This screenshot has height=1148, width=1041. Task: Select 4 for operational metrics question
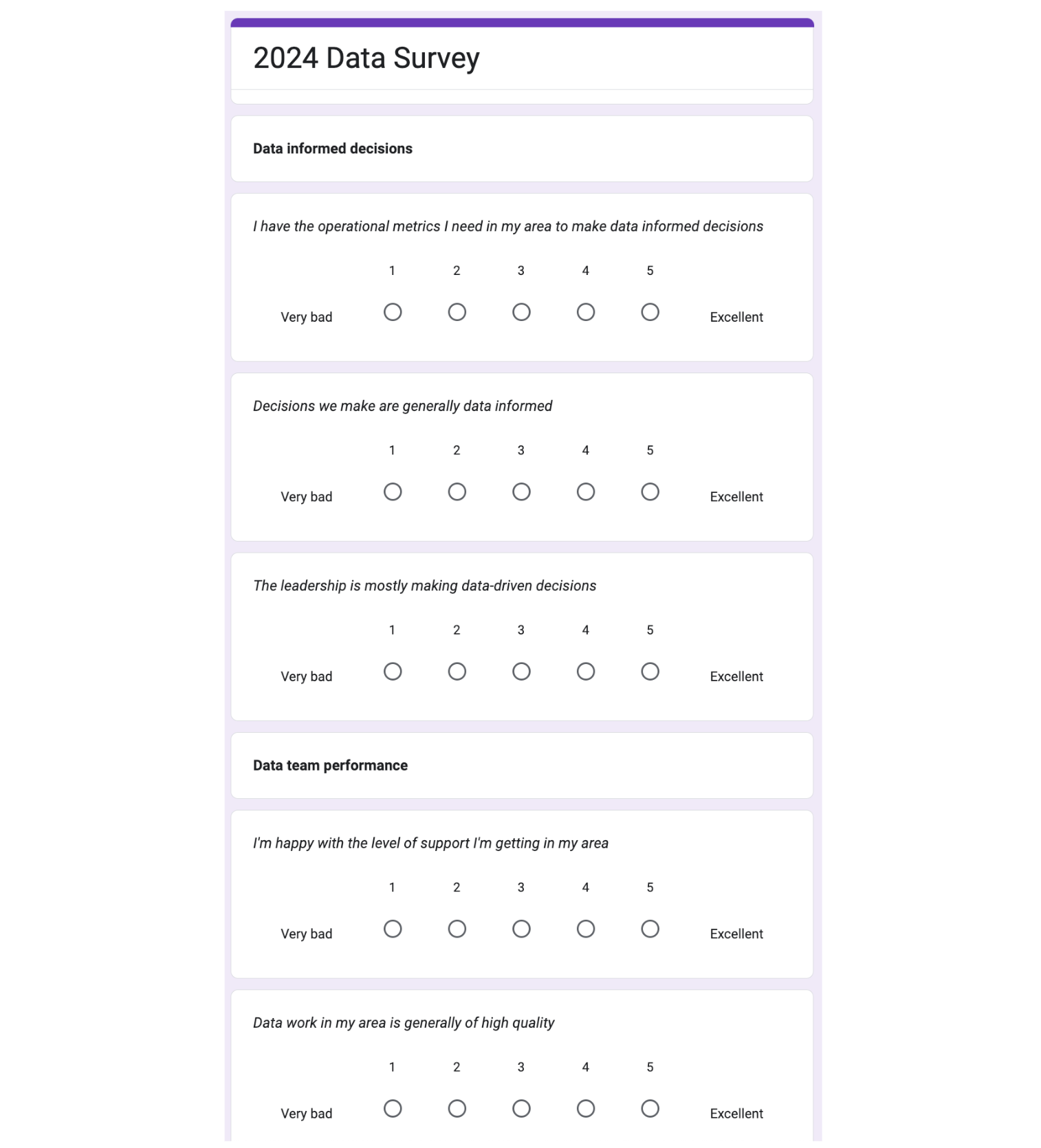click(586, 312)
